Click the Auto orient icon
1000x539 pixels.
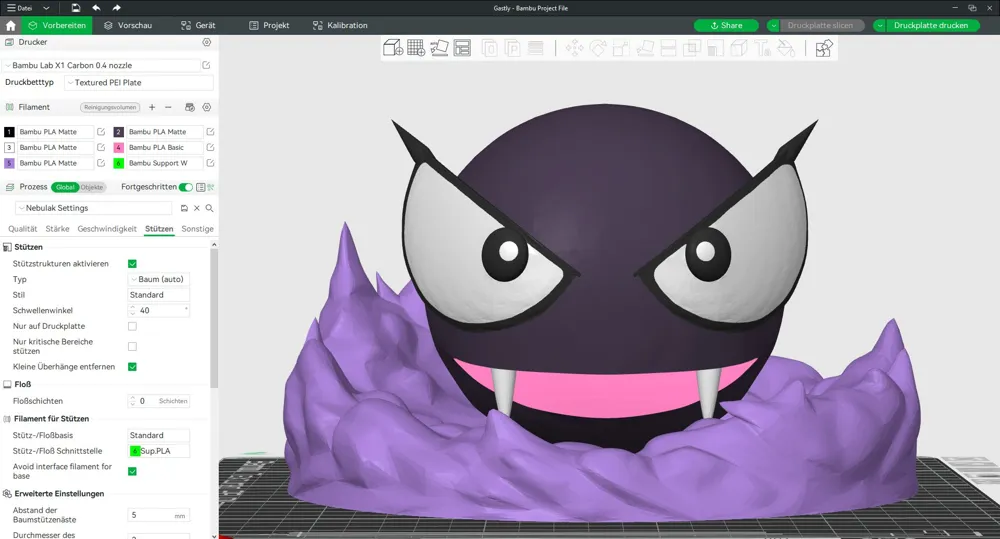point(439,48)
